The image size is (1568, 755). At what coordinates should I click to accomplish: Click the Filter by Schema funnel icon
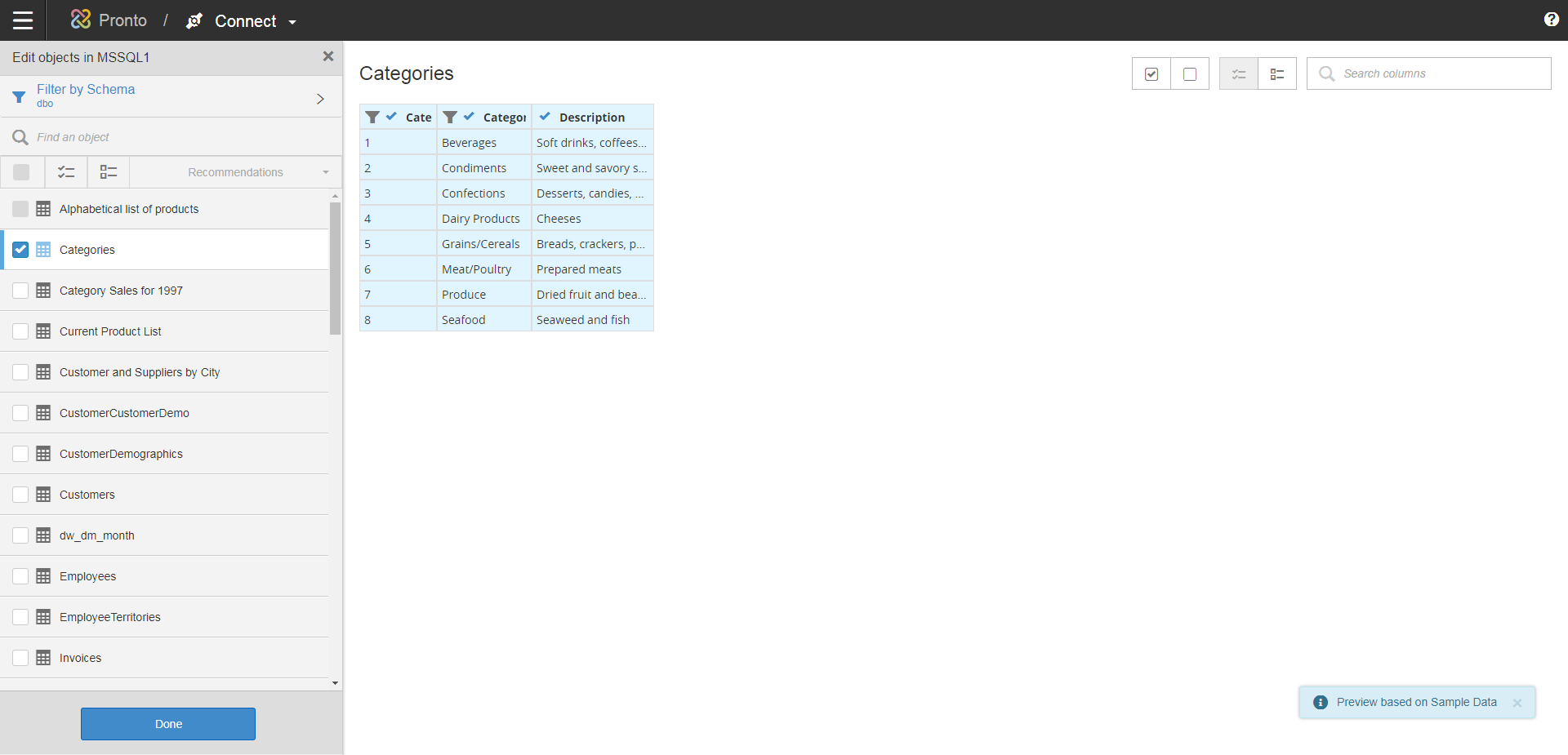(x=19, y=95)
